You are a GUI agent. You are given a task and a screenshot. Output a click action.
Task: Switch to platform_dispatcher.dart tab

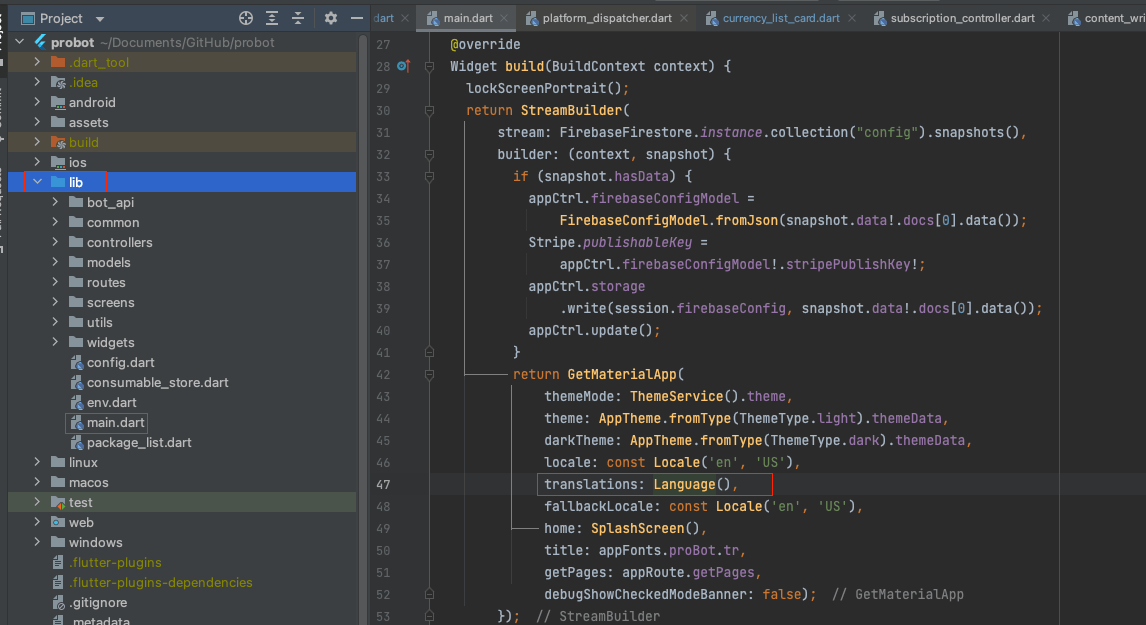click(607, 18)
